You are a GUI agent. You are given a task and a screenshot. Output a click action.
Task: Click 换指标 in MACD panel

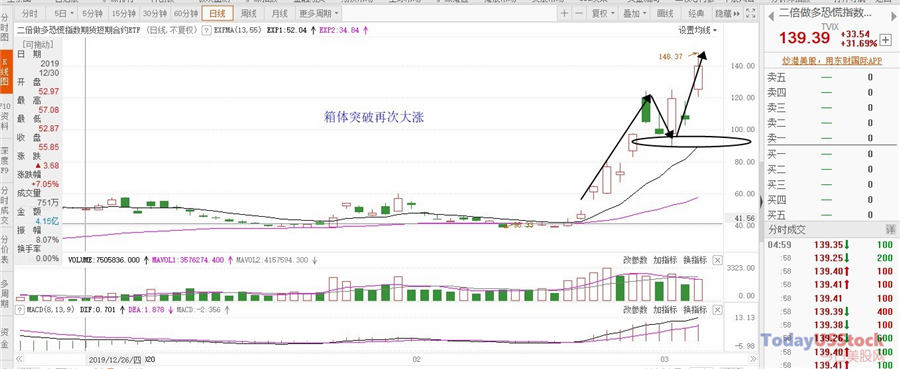[695, 309]
